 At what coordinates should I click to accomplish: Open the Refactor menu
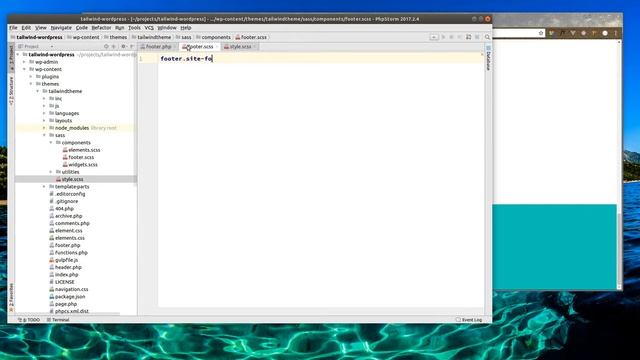click(101, 28)
